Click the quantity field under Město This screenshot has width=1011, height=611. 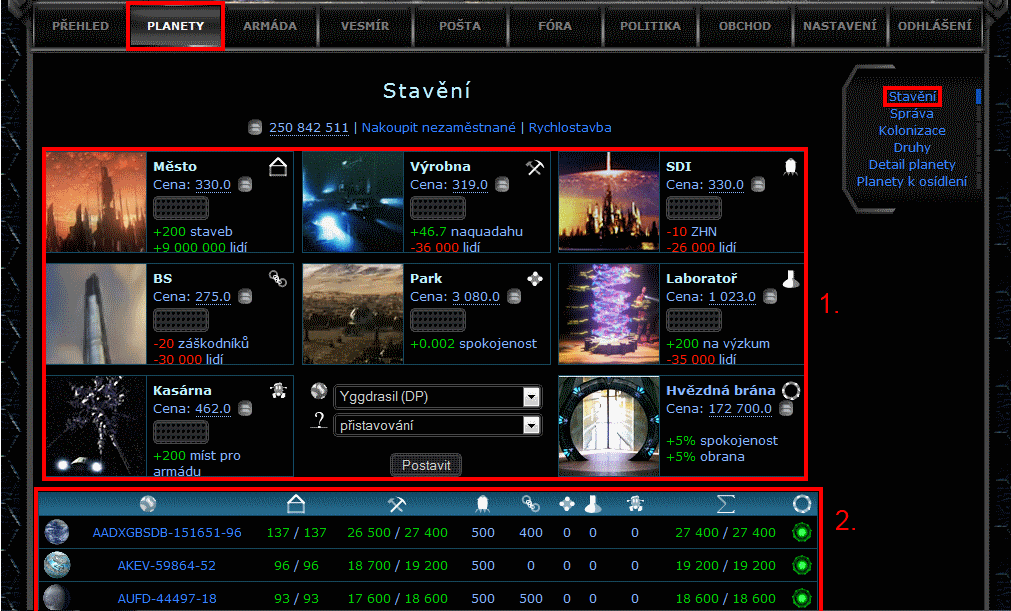(x=180, y=207)
